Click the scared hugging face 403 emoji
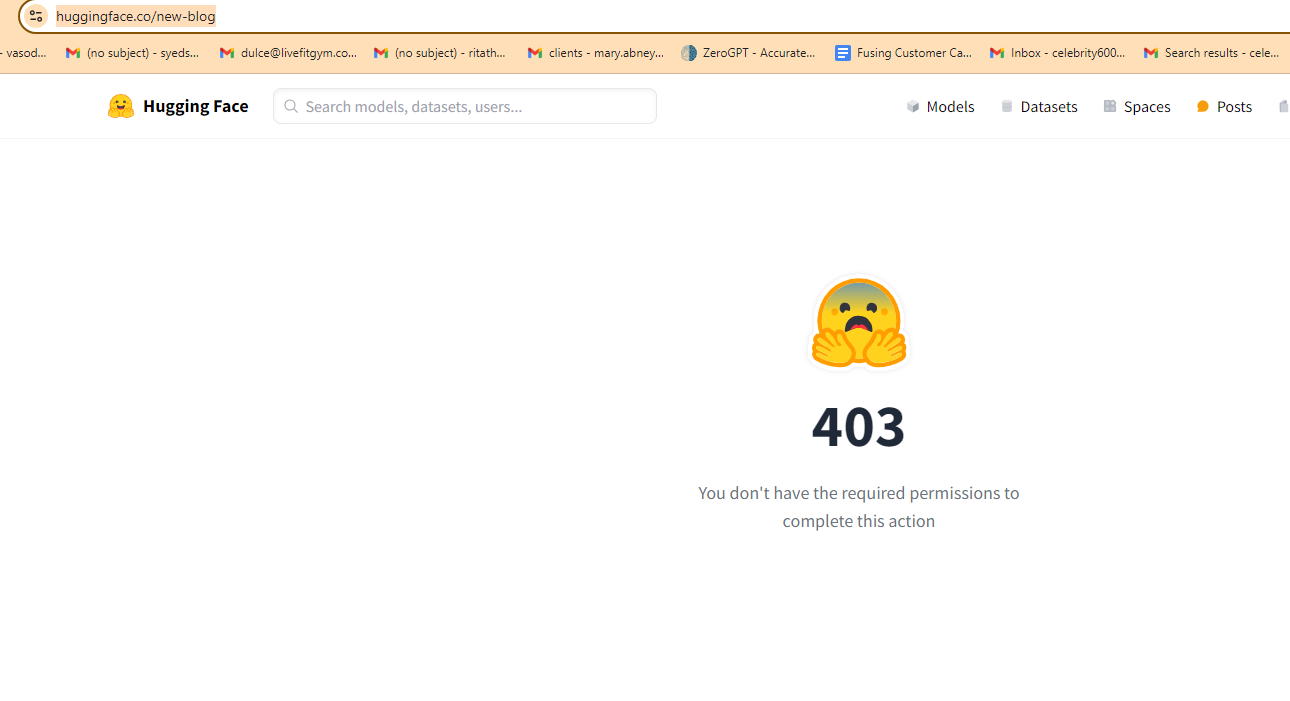Image resolution: width=1290 pixels, height=701 pixels. coord(859,322)
